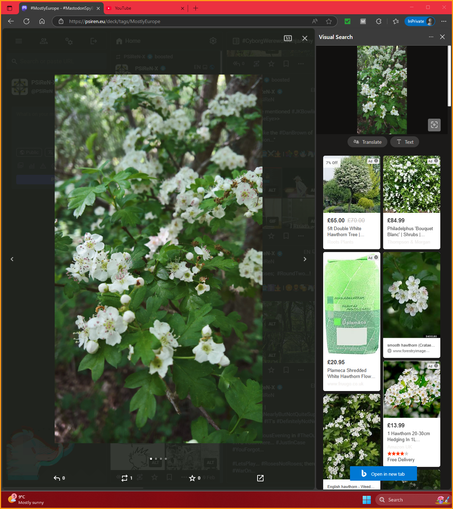
Task: Click the browser address bar URL
Action: (x=114, y=21)
